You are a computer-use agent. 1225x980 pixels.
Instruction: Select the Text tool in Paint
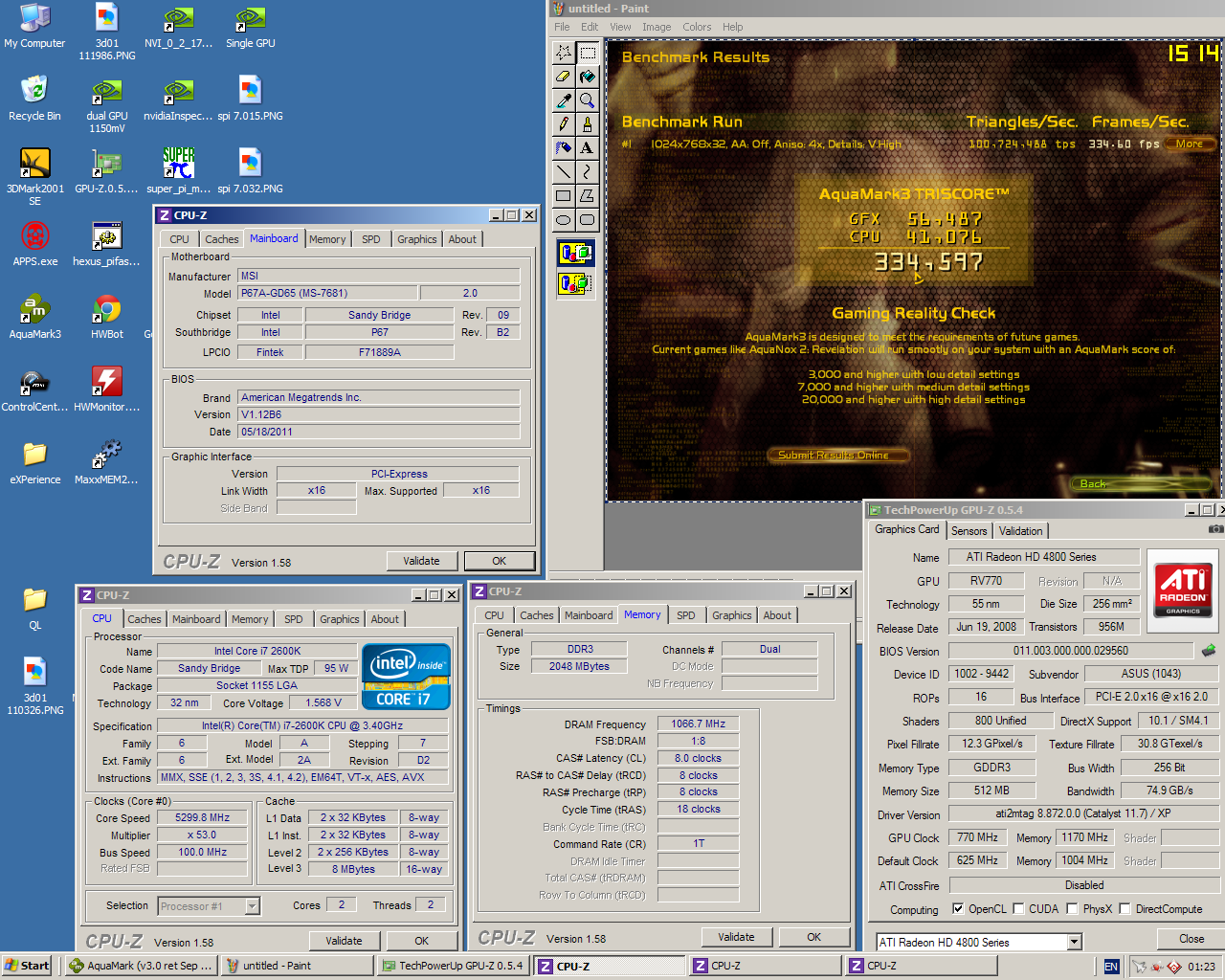point(588,148)
